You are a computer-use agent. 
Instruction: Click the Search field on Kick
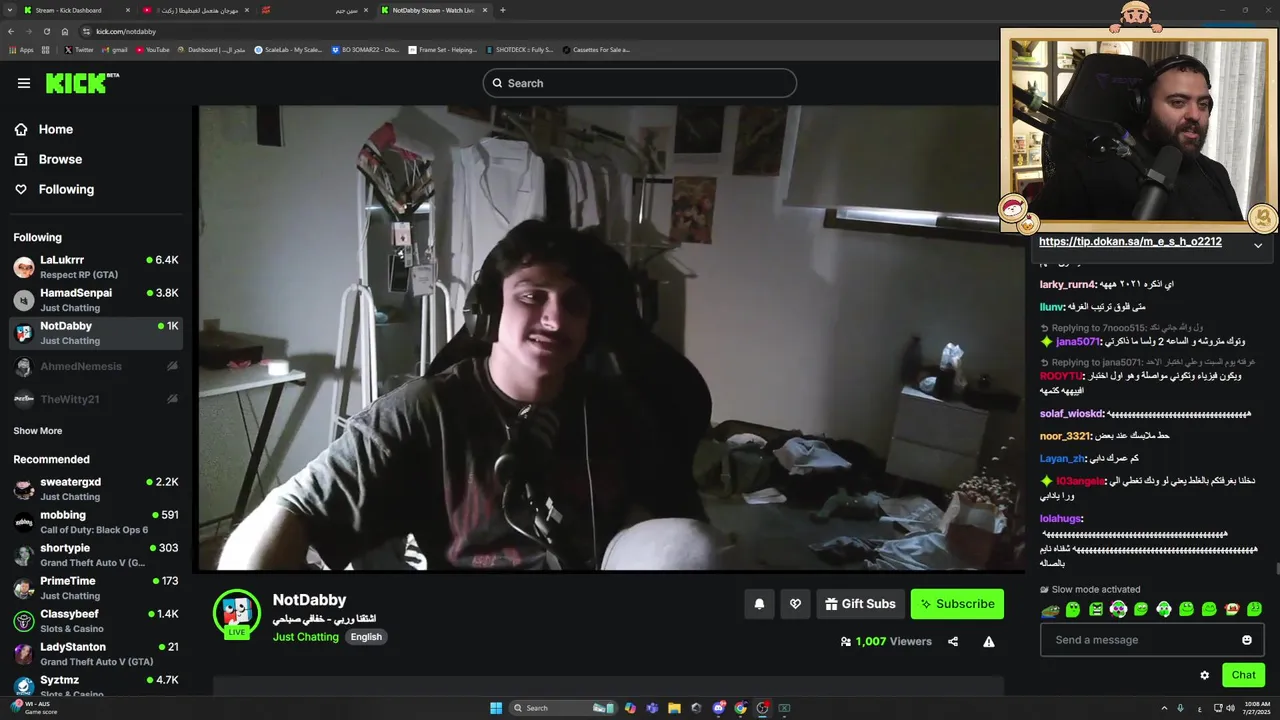(x=640, y=83)
